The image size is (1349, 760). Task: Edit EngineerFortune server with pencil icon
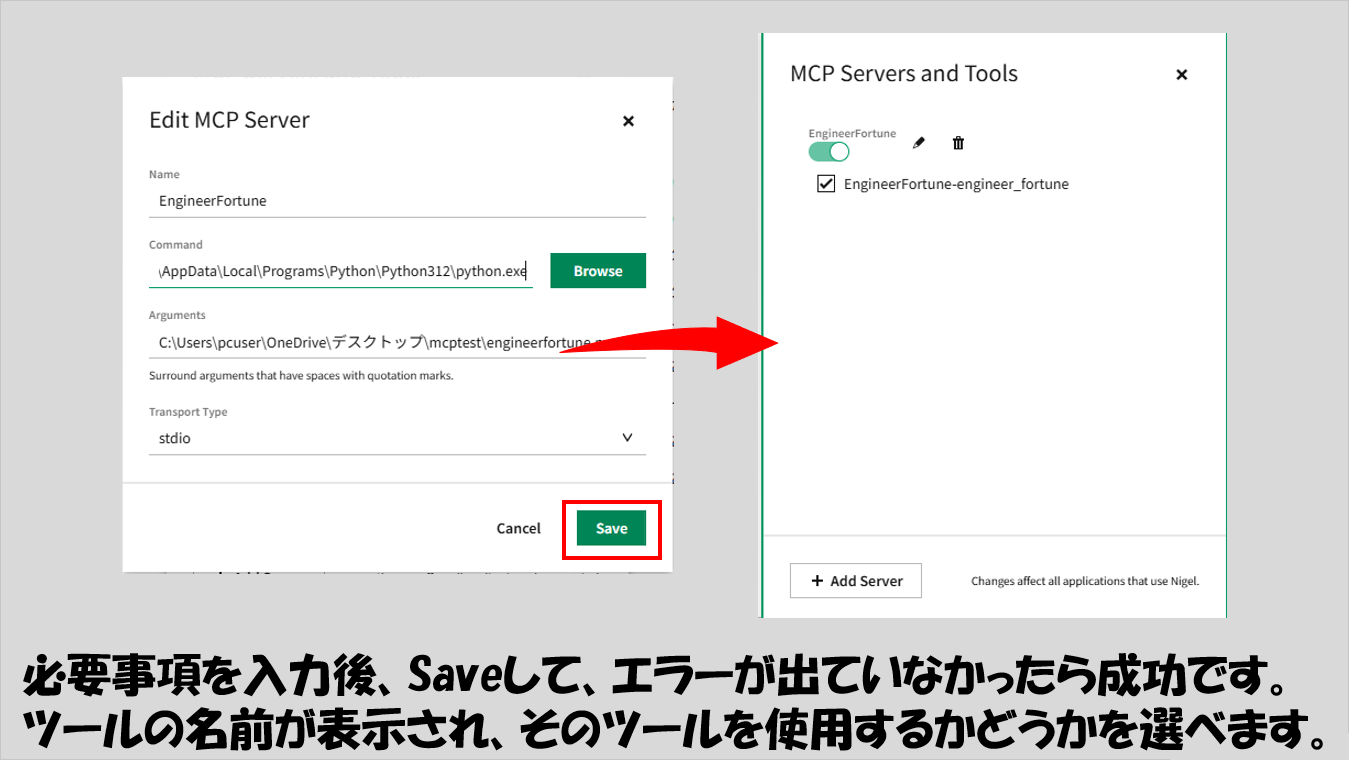[x=919, y=143]
